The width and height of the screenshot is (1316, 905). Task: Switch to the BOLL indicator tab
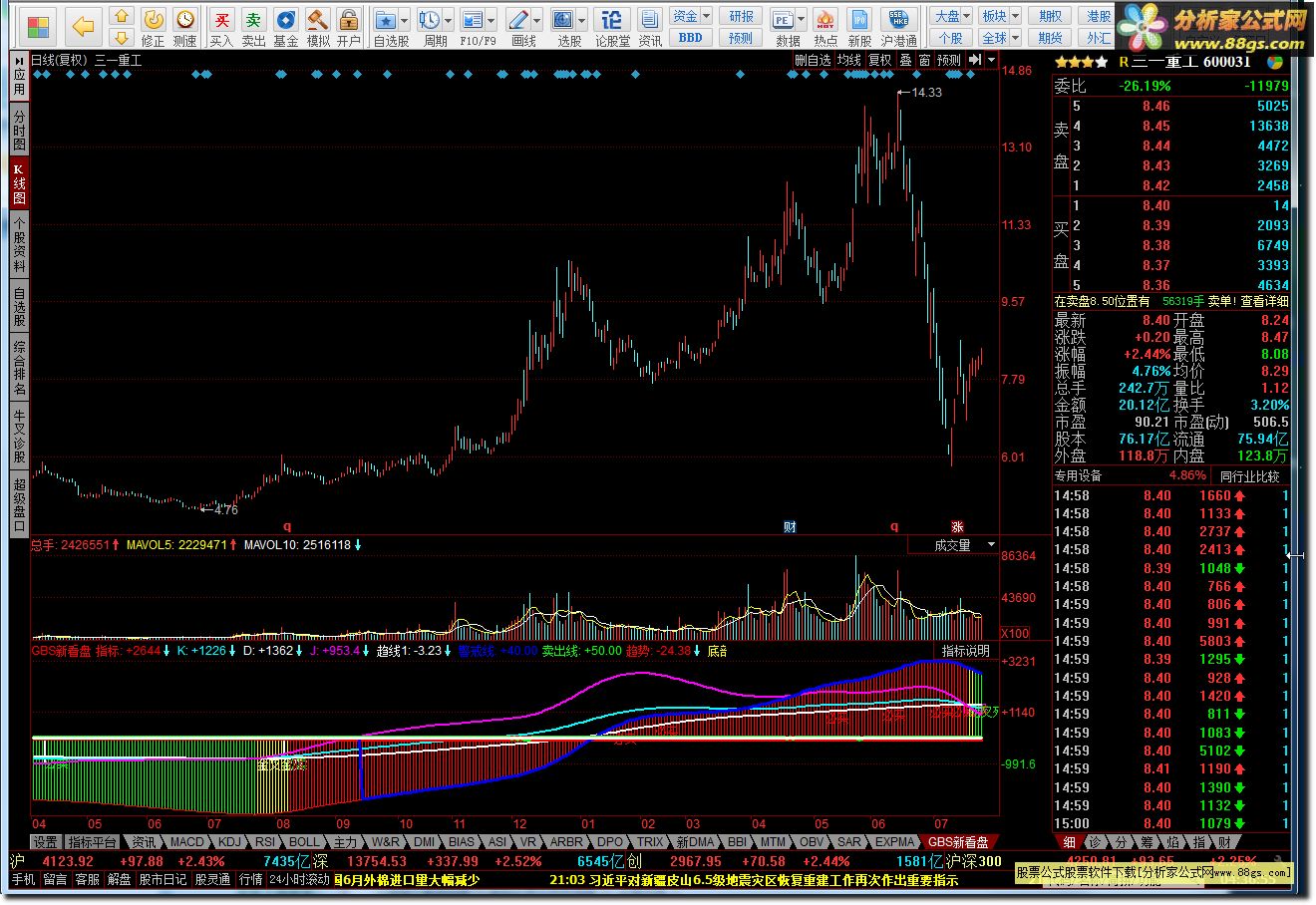[x=304, y=842]
